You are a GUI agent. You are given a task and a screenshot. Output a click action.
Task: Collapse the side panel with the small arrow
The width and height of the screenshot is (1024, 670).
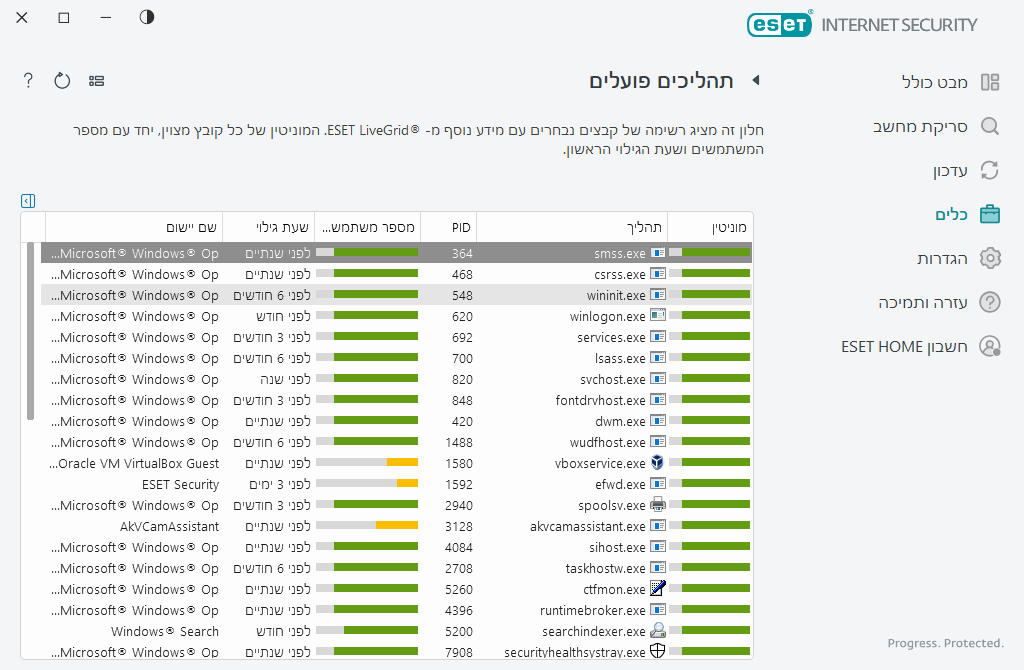pyautogui.click(x=29, y=200)
